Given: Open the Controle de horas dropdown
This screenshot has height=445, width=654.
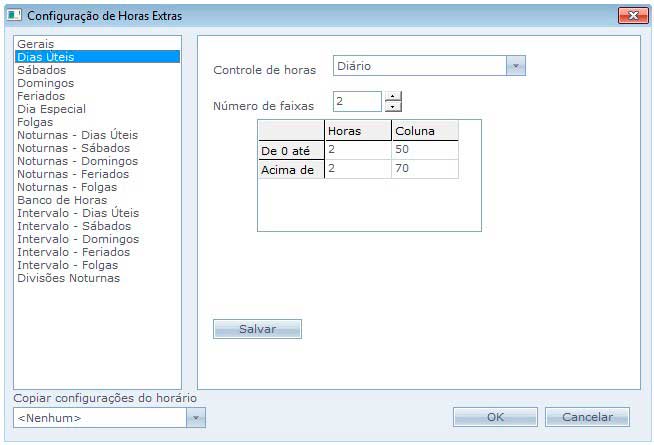Looking at the screenshot, I should pyautogui.click(x=515, y=66).
